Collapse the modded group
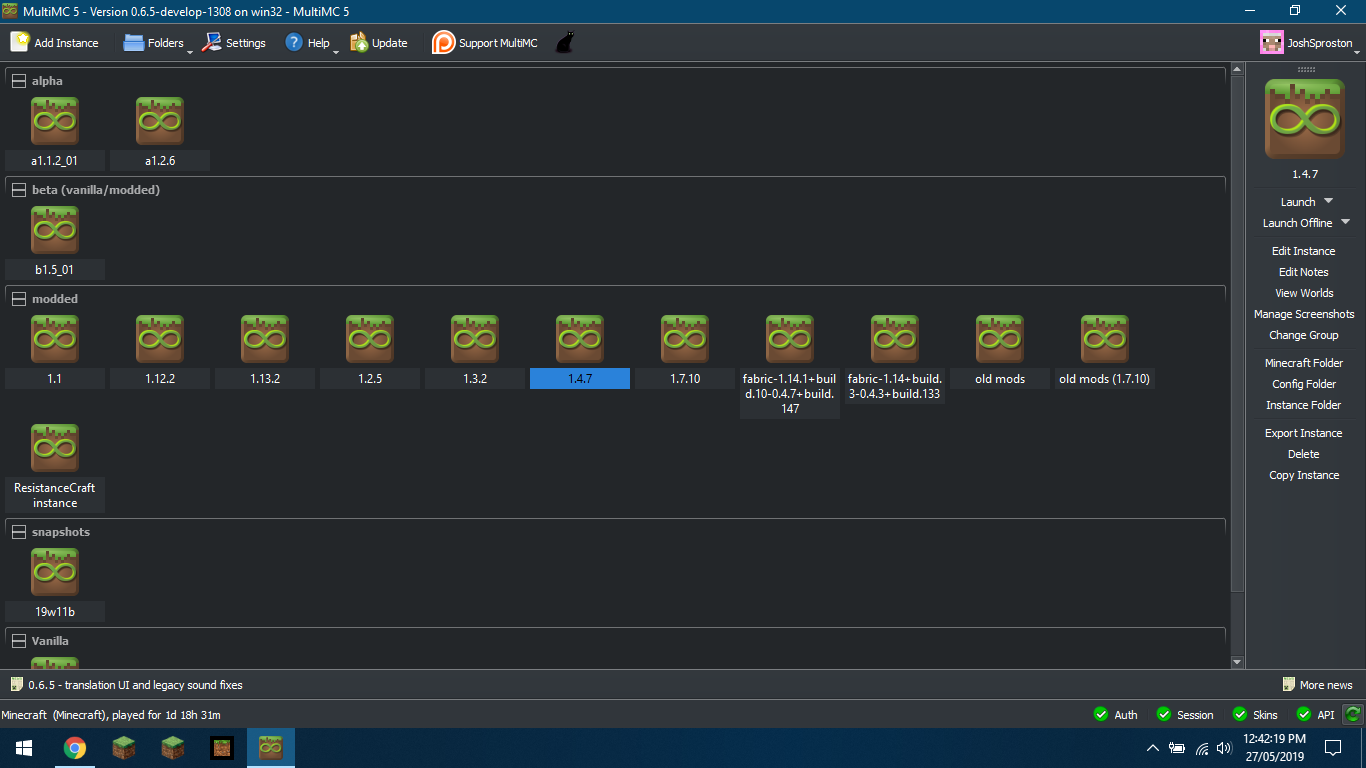 19,299
